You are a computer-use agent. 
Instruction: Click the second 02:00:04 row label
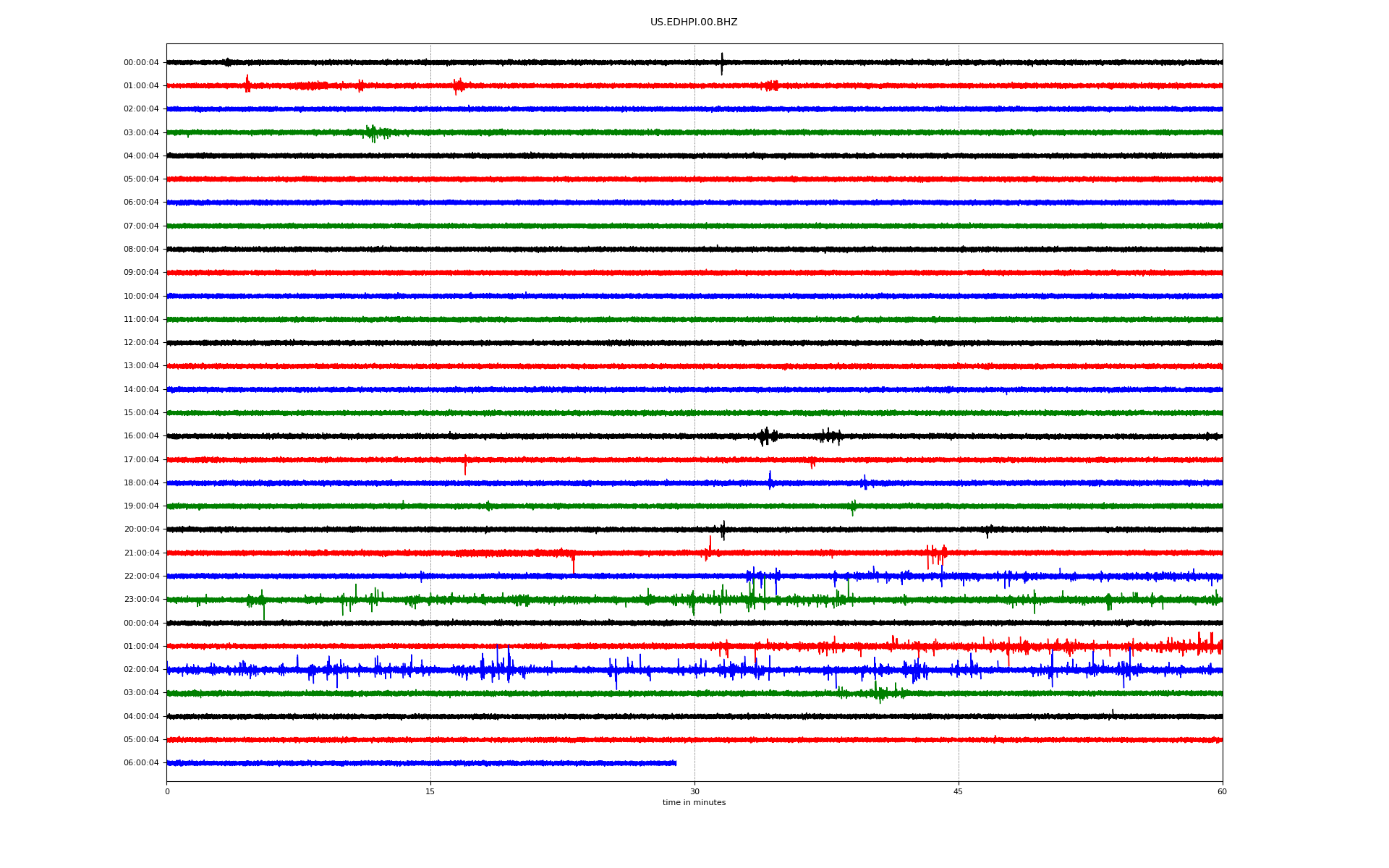[x=141, y=670]
